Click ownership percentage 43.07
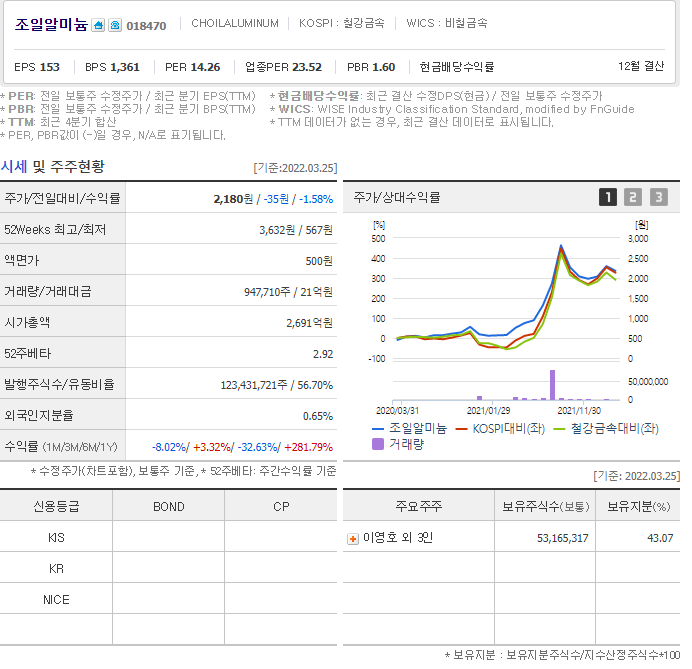The image size is (692, 669). (x=660, y=538)
